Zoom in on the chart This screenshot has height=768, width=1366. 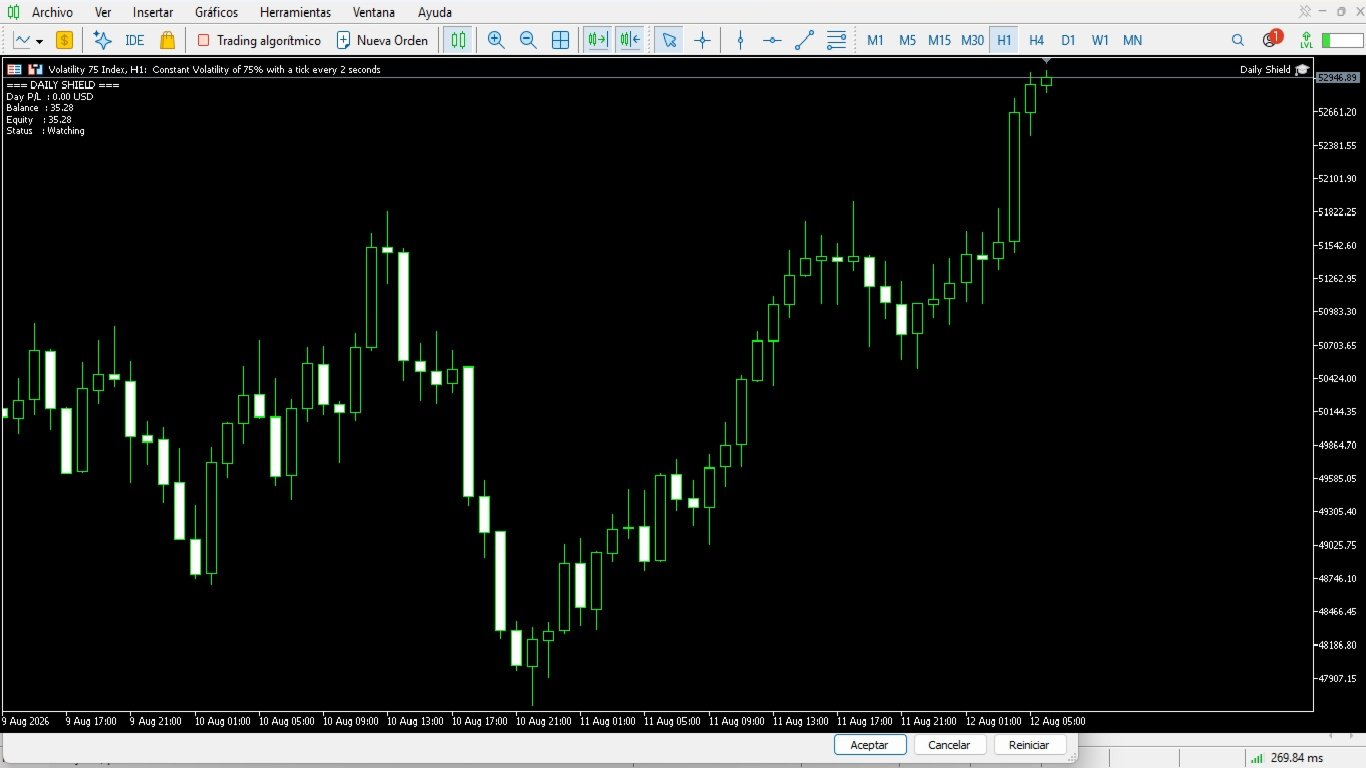click(x=496, y=40)
